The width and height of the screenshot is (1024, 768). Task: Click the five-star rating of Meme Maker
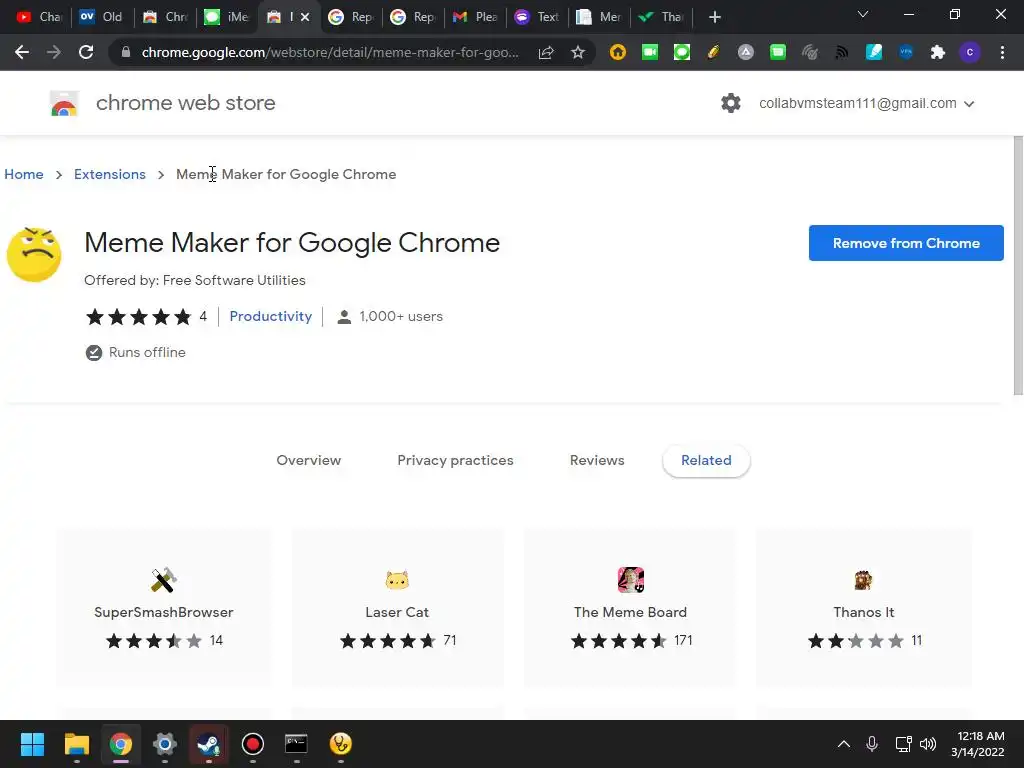[138, 317]
